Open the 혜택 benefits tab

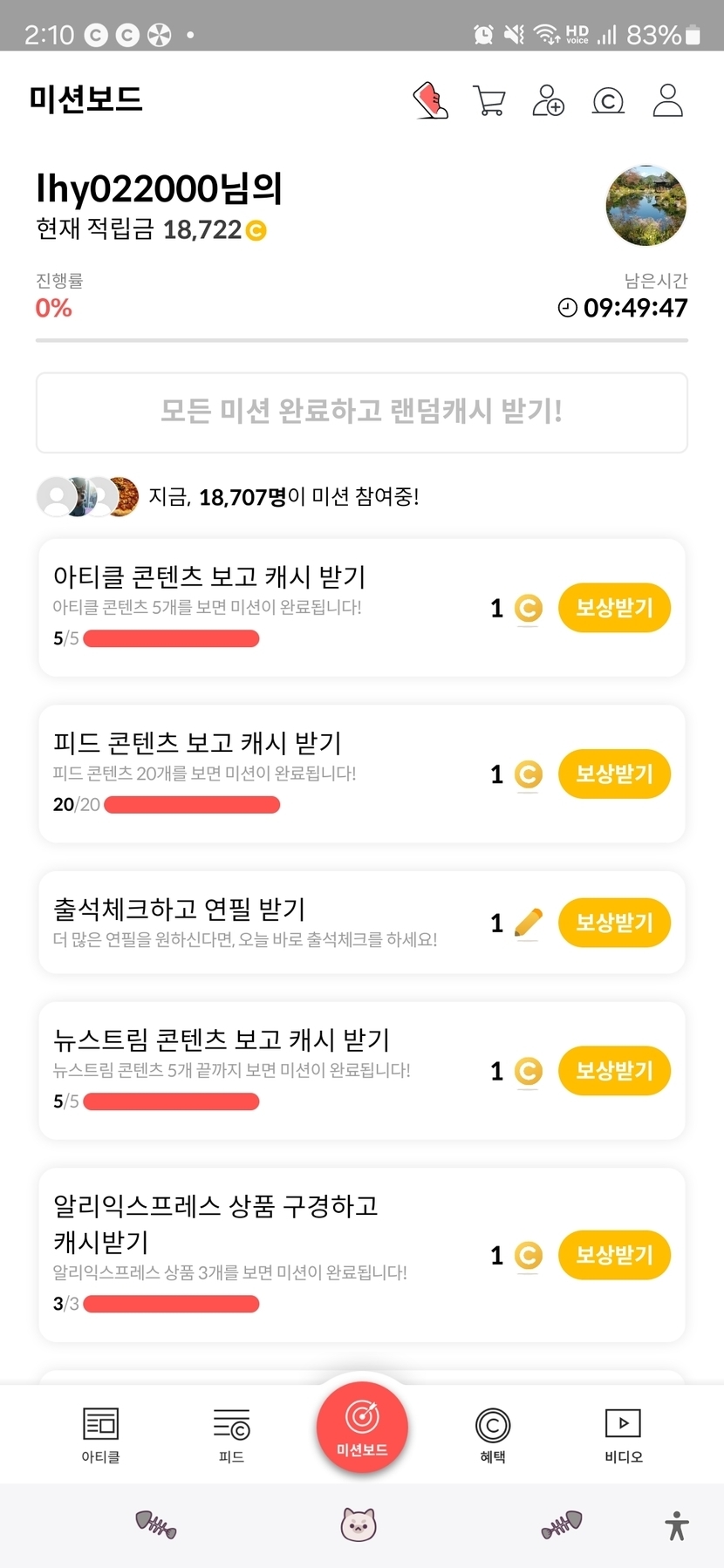click(x=493, y=1435)
